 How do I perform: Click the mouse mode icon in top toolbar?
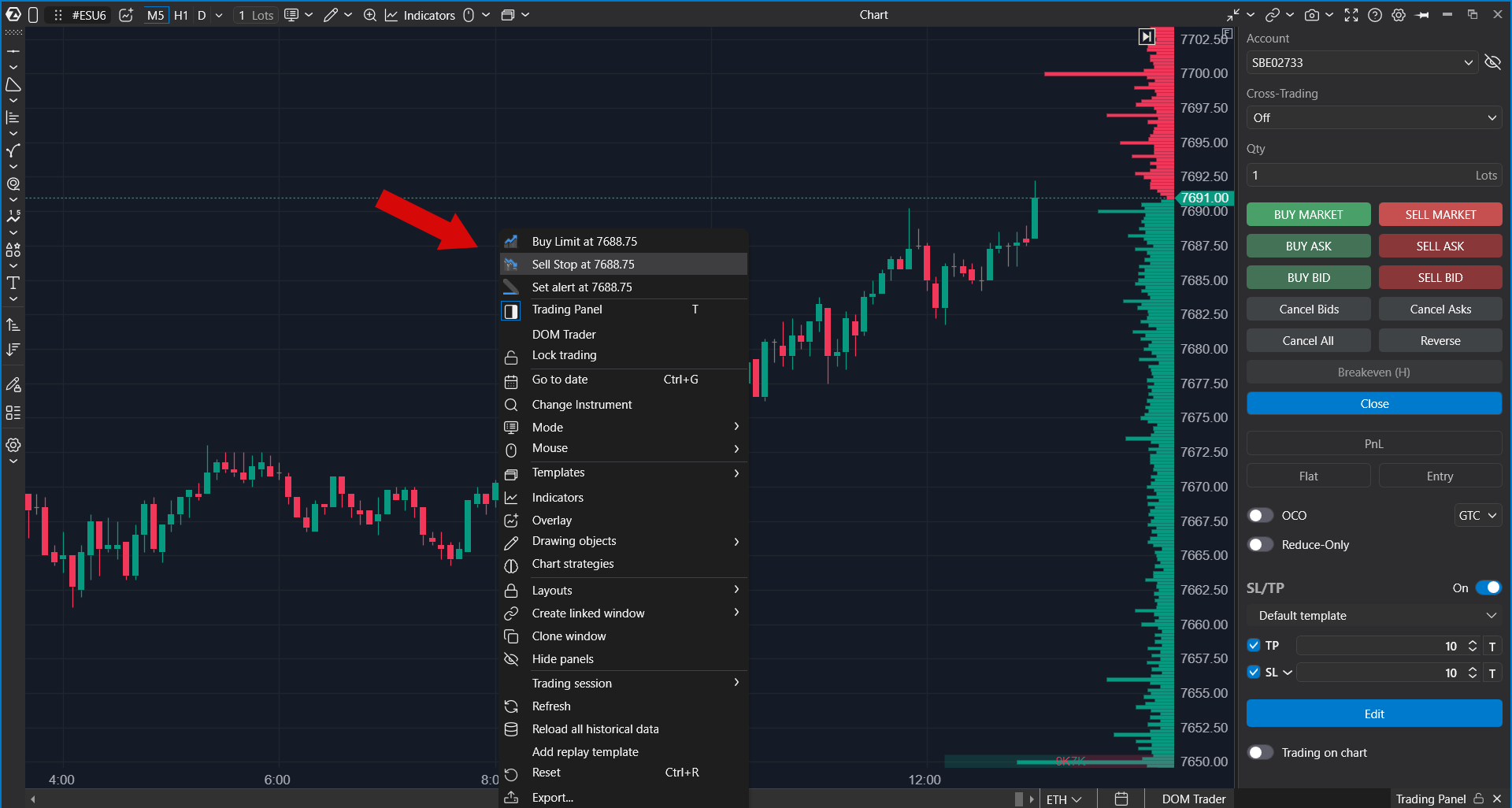tap(469, 15)
